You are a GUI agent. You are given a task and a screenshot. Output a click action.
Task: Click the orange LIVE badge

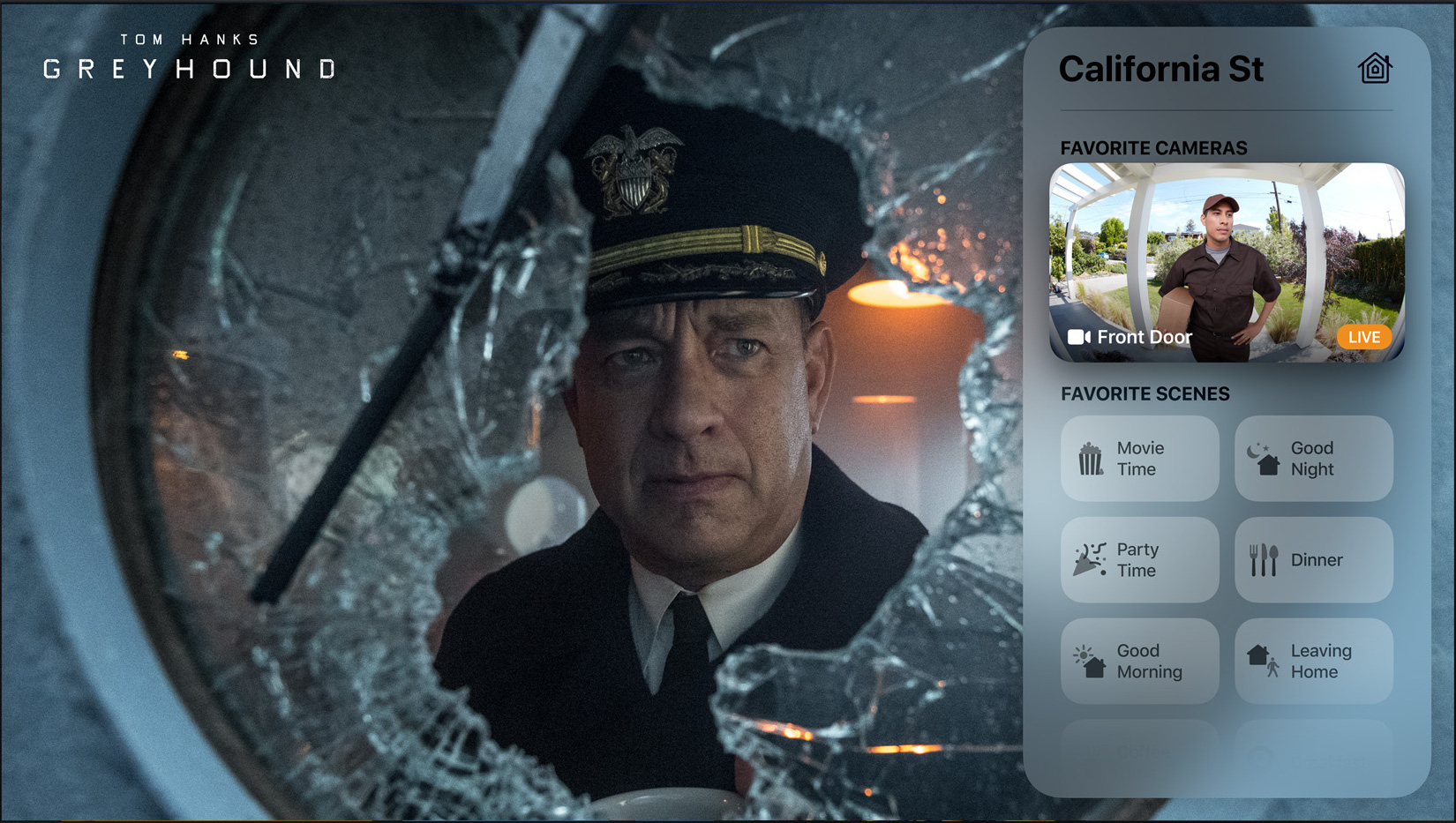click(1364, 337)
